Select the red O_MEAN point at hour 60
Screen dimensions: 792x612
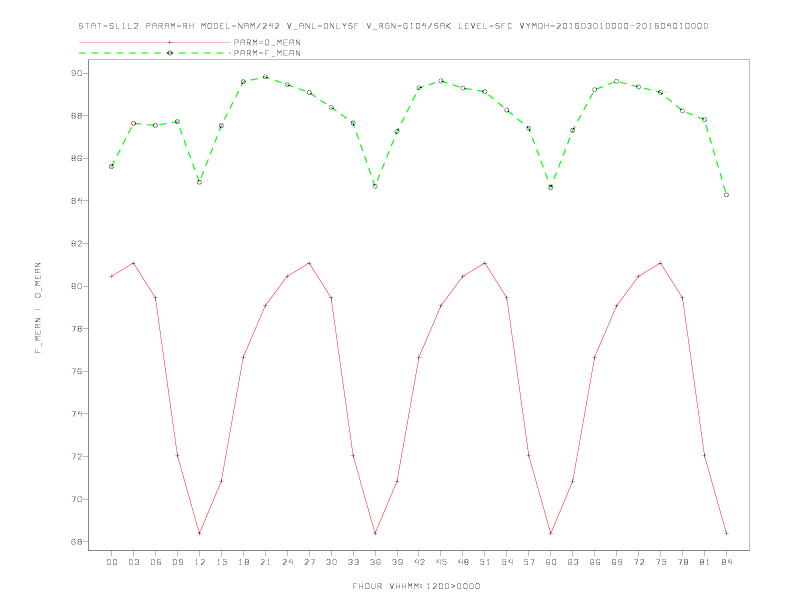click(551, 533)
